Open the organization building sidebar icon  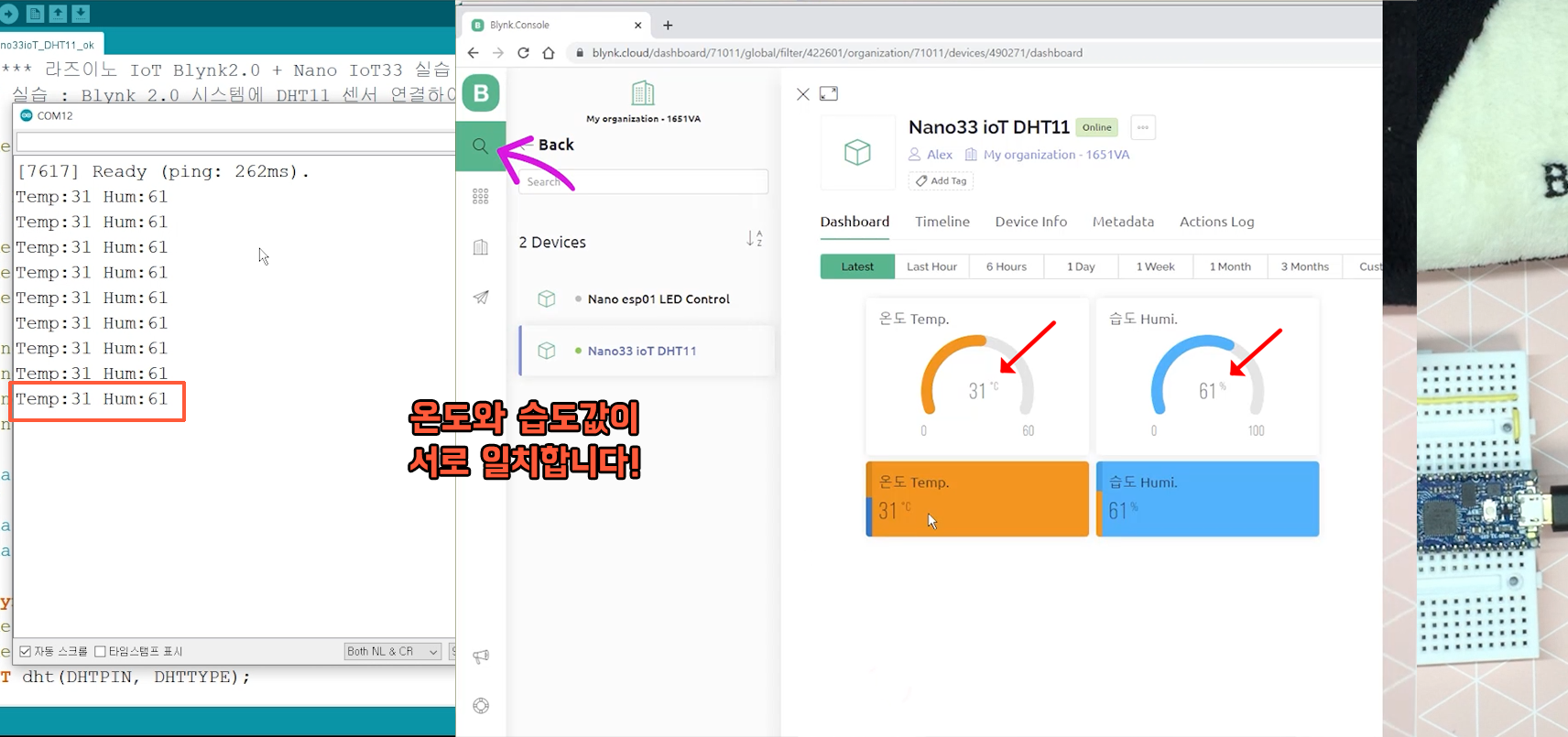(481, 247)
